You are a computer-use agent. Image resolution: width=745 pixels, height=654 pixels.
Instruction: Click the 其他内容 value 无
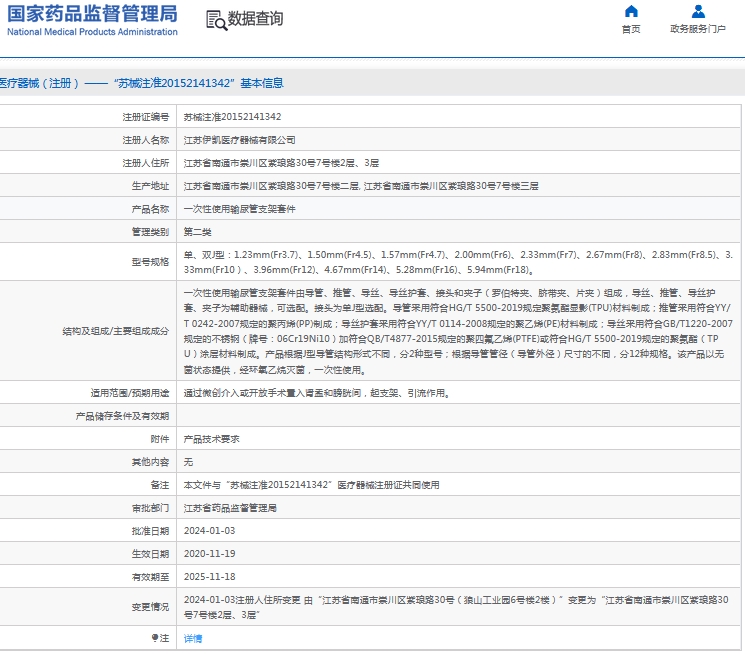[x=188, y=462]
